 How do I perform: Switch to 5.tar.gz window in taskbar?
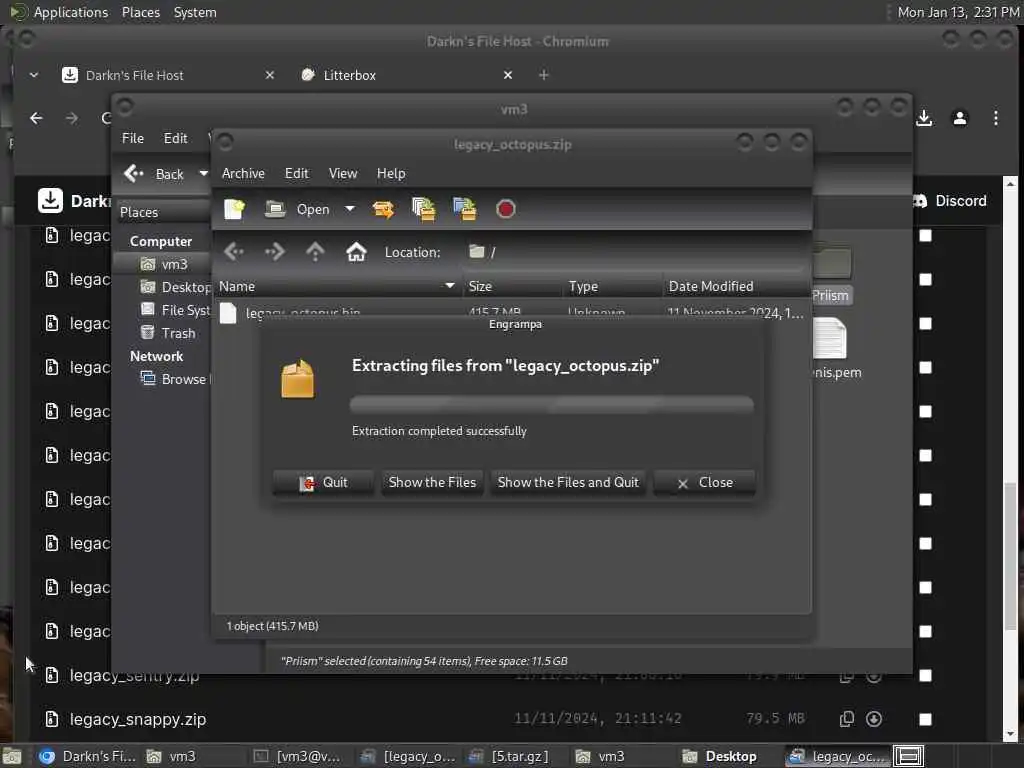pyautogui.click(x=509, y=756)
